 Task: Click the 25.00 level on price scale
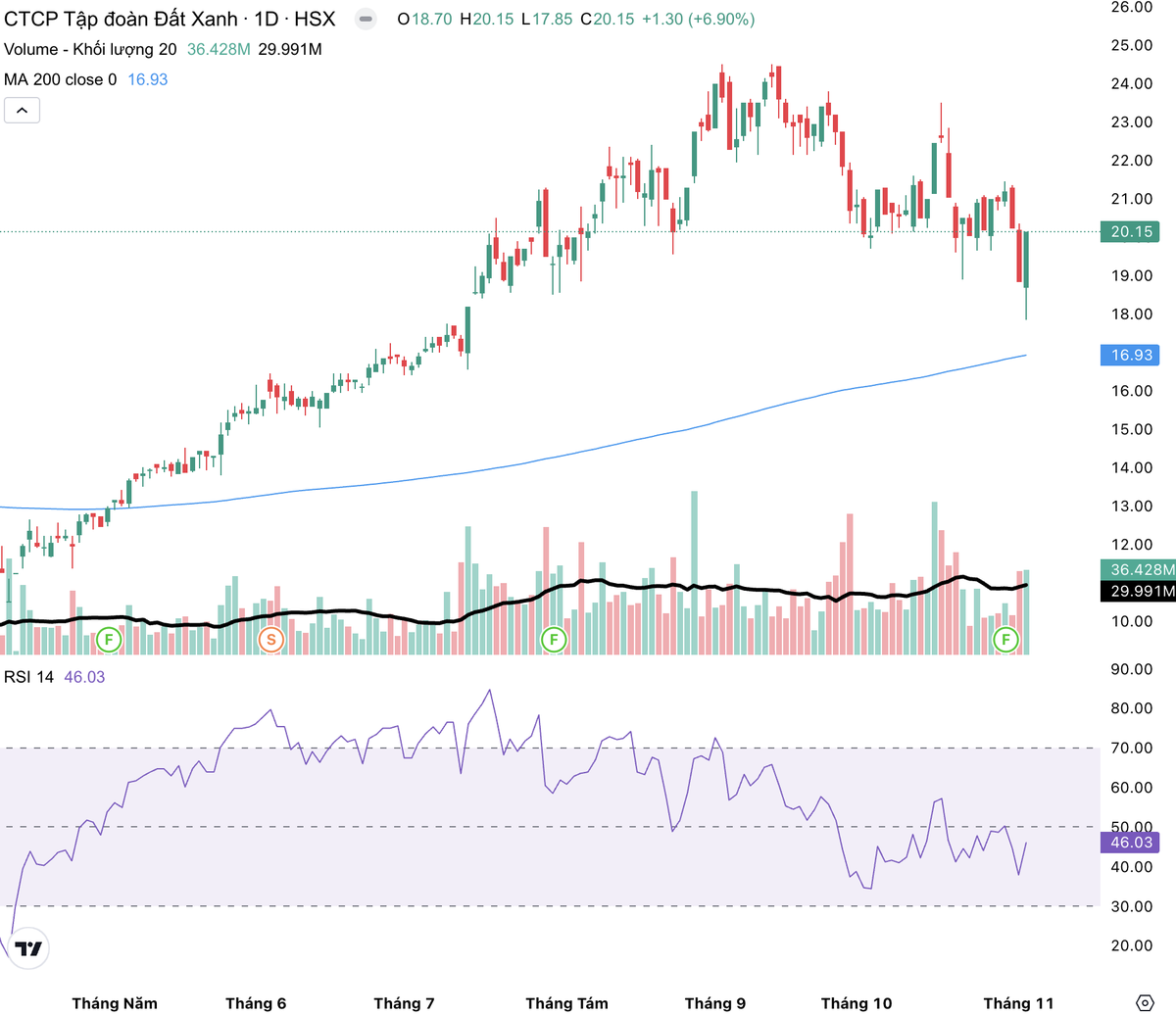1131,45
